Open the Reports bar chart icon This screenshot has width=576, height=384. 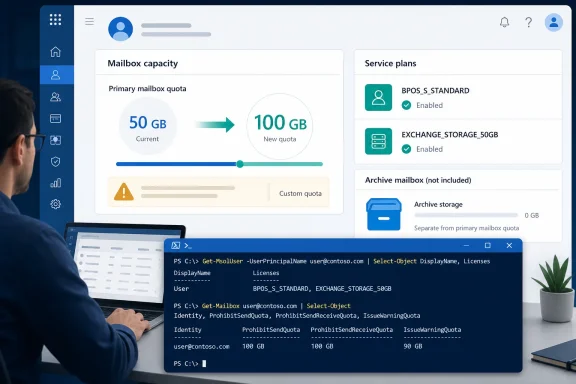click(x=55, y=183)
